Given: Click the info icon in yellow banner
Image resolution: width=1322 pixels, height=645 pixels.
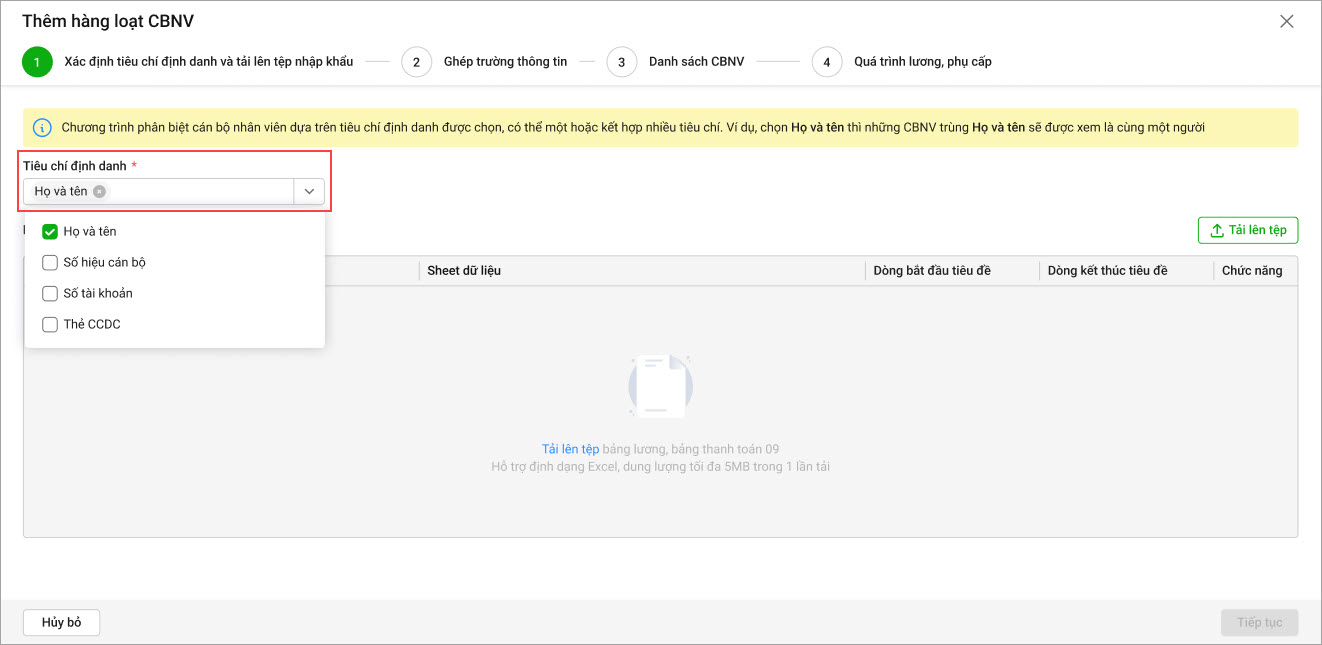Looking at the screenshot, I should coord(42,128).
